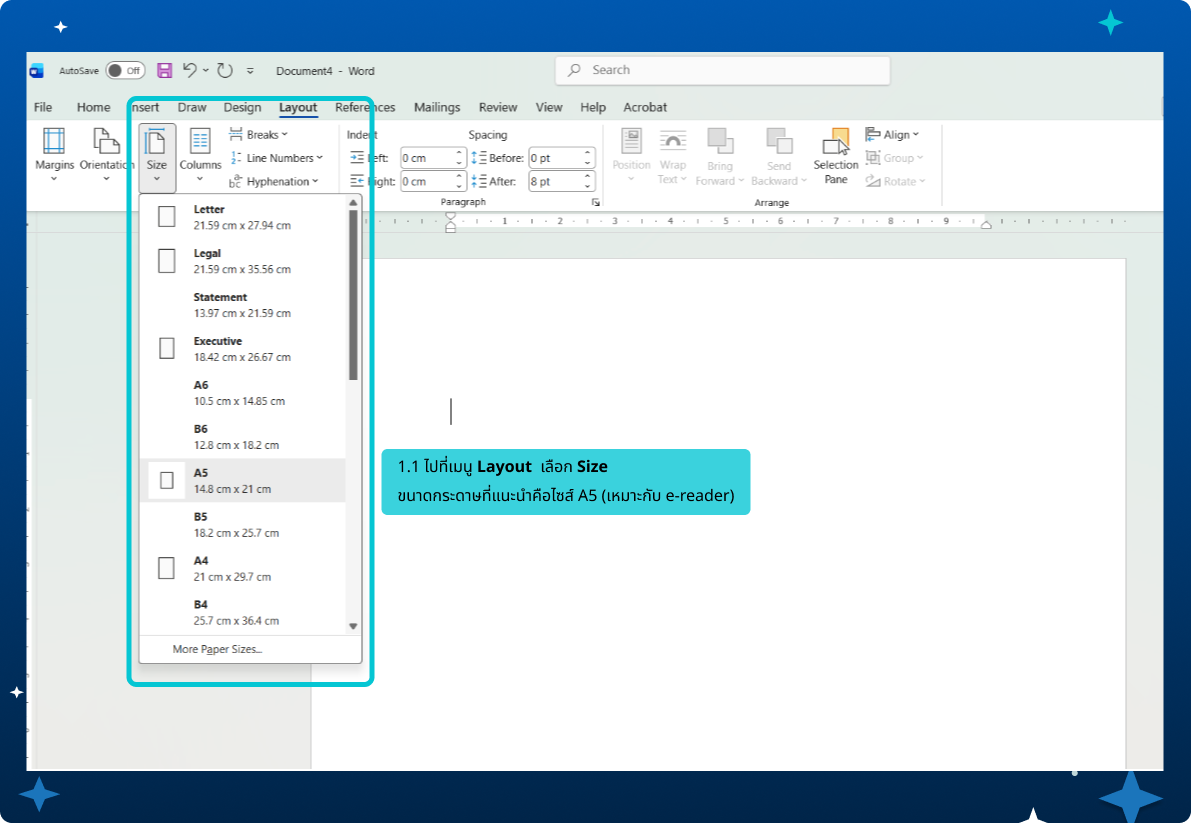Open the Orientation options icon

[106, 142]
